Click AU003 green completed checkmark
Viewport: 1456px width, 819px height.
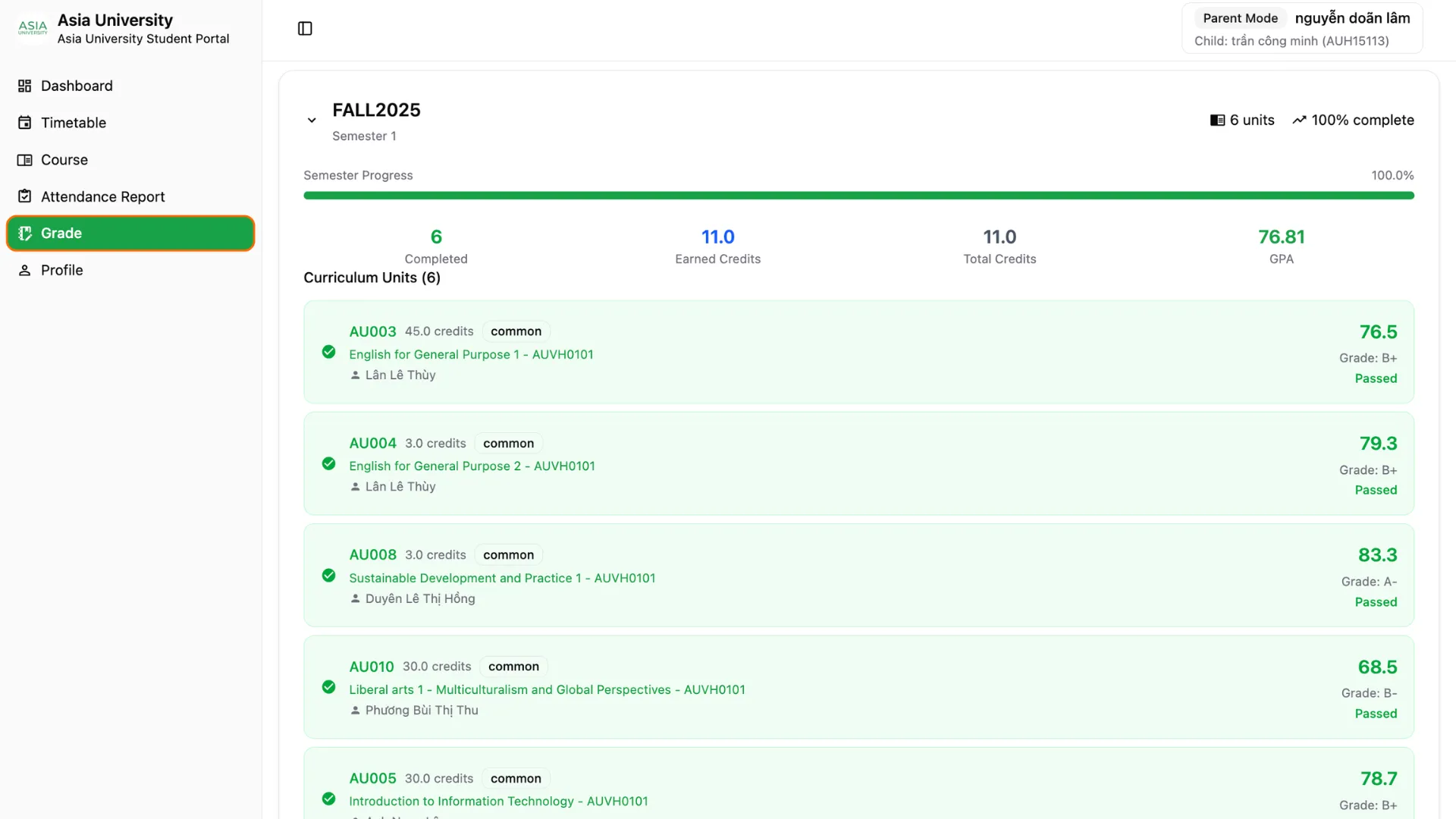328,352
